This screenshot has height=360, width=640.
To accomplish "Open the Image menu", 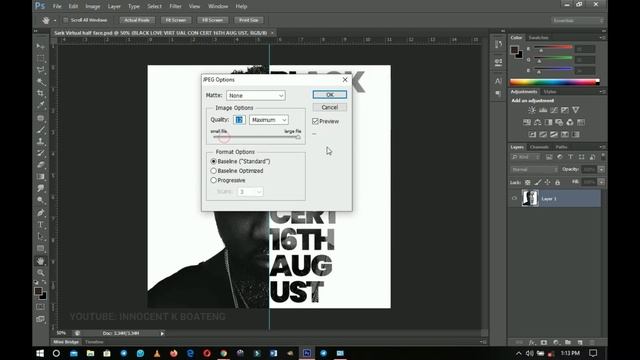I will tap(93, 6).
